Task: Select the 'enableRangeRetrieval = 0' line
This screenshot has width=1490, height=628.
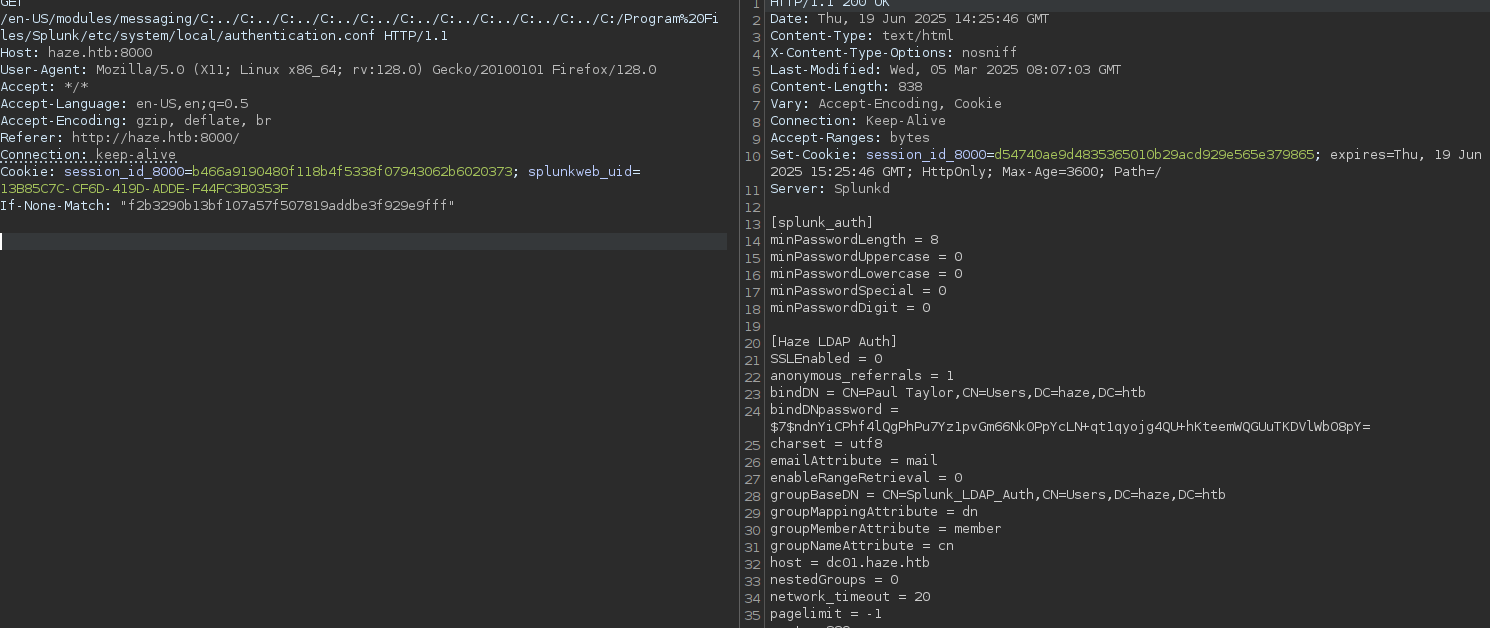Action: [865, 478]
